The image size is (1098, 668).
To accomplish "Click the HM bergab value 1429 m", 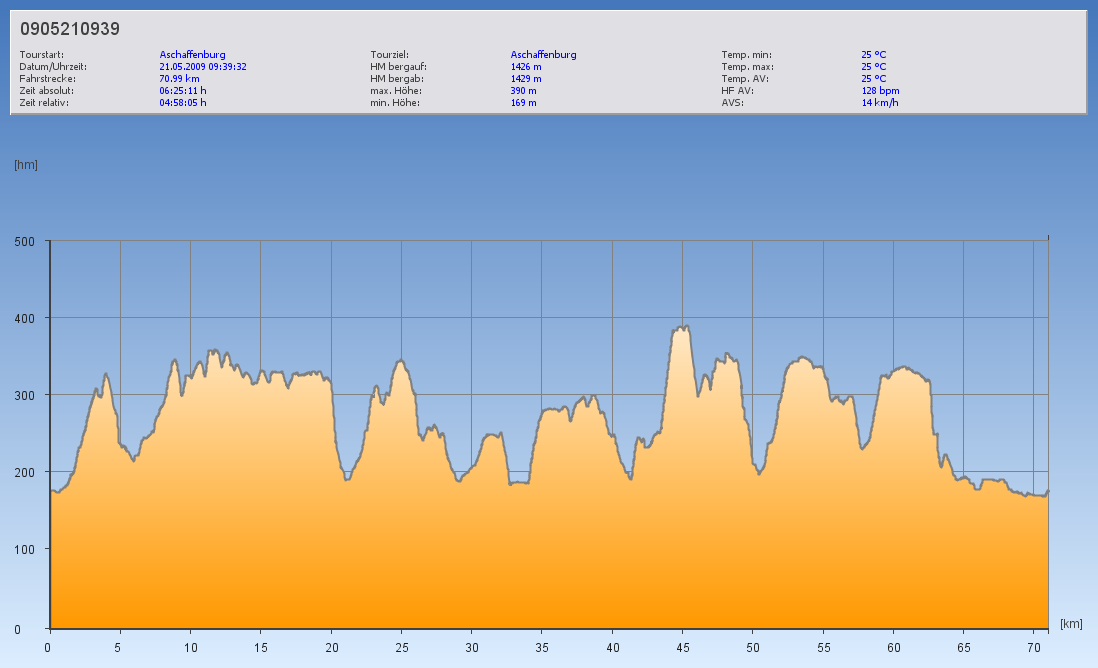I will pos(526,78).
